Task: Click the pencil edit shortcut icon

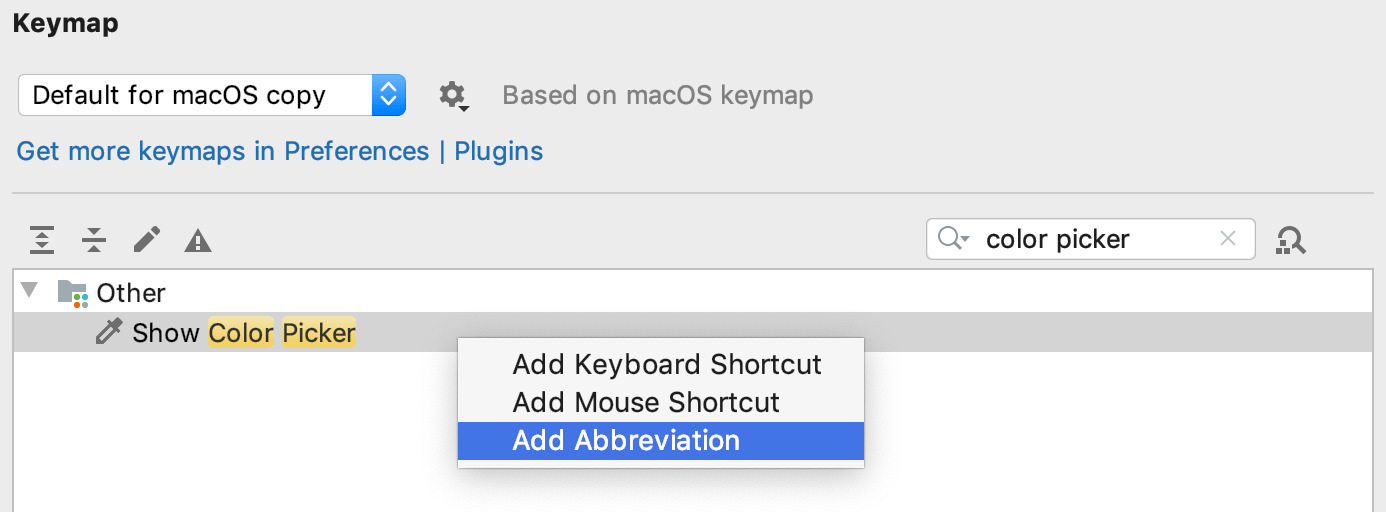Action: coord(147,240)
